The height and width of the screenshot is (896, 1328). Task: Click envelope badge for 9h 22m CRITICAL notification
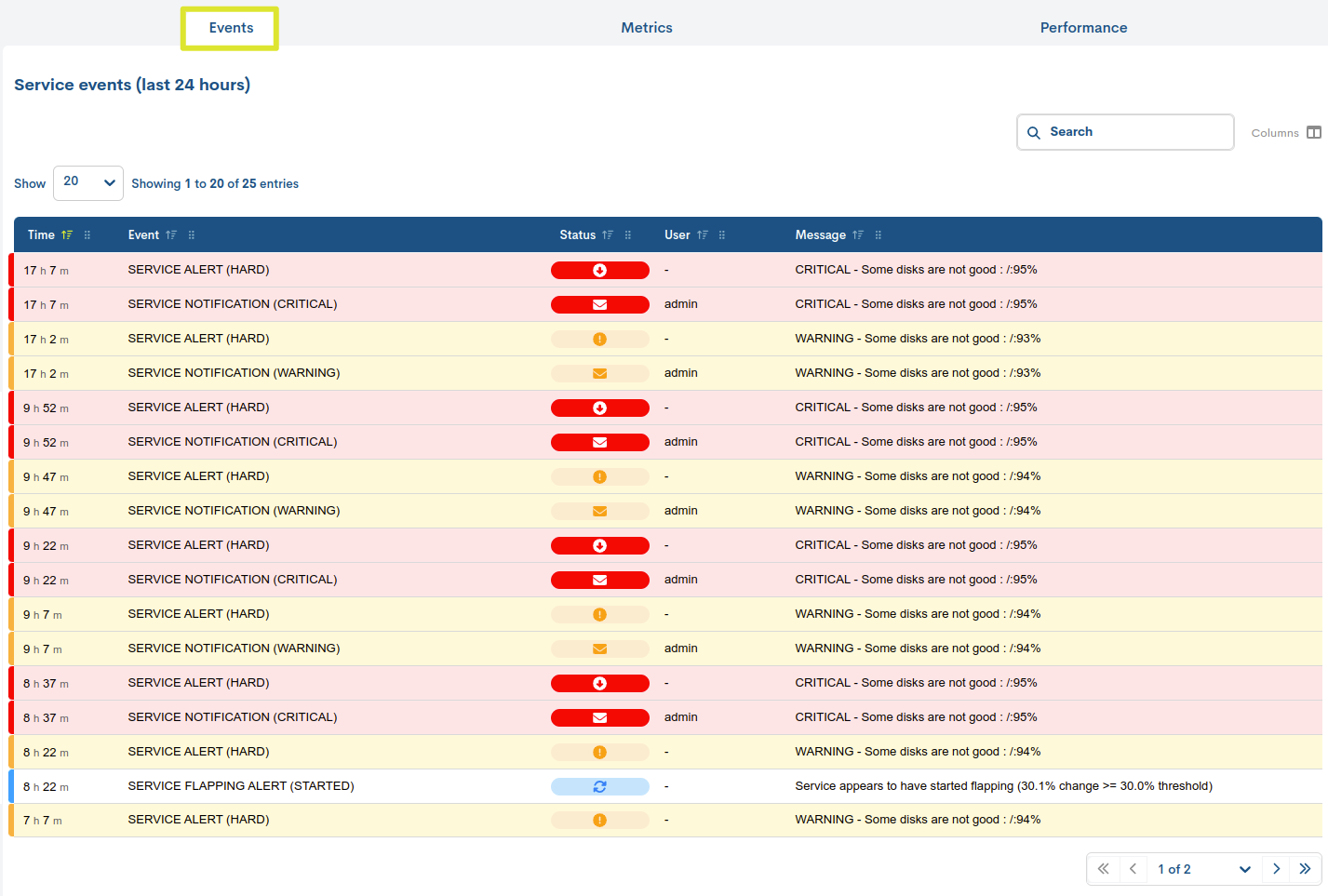(600, 580)
